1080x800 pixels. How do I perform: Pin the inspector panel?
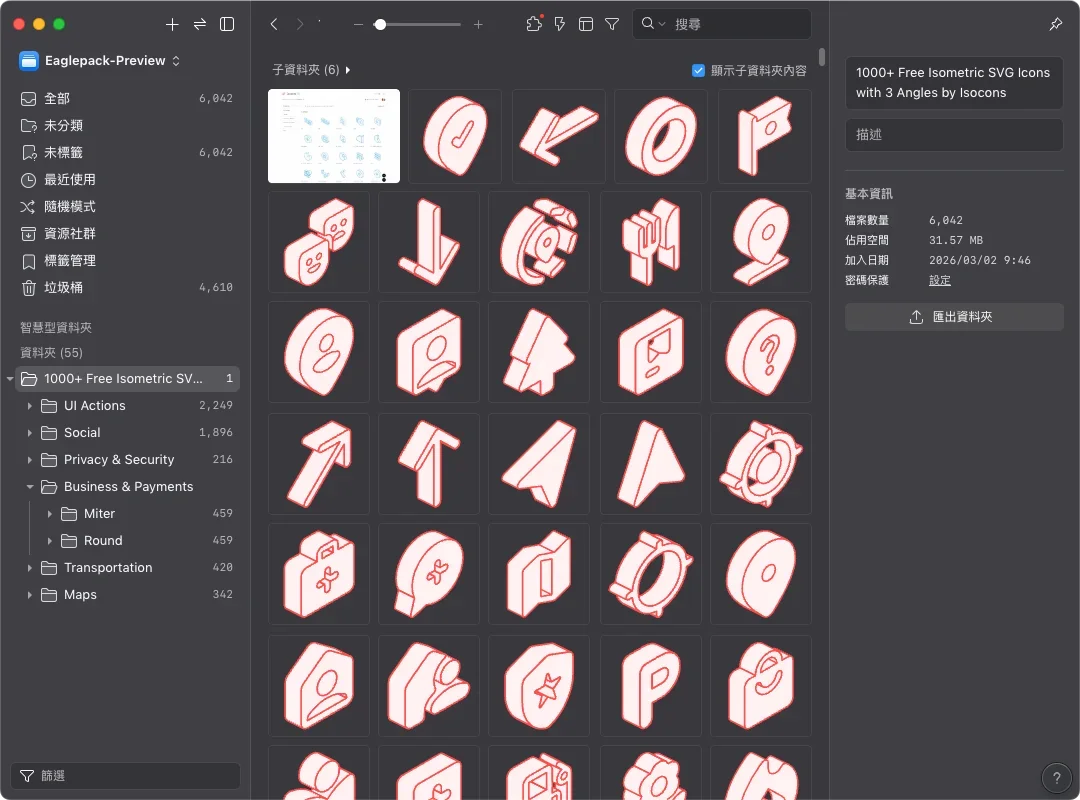(1056, 24)
